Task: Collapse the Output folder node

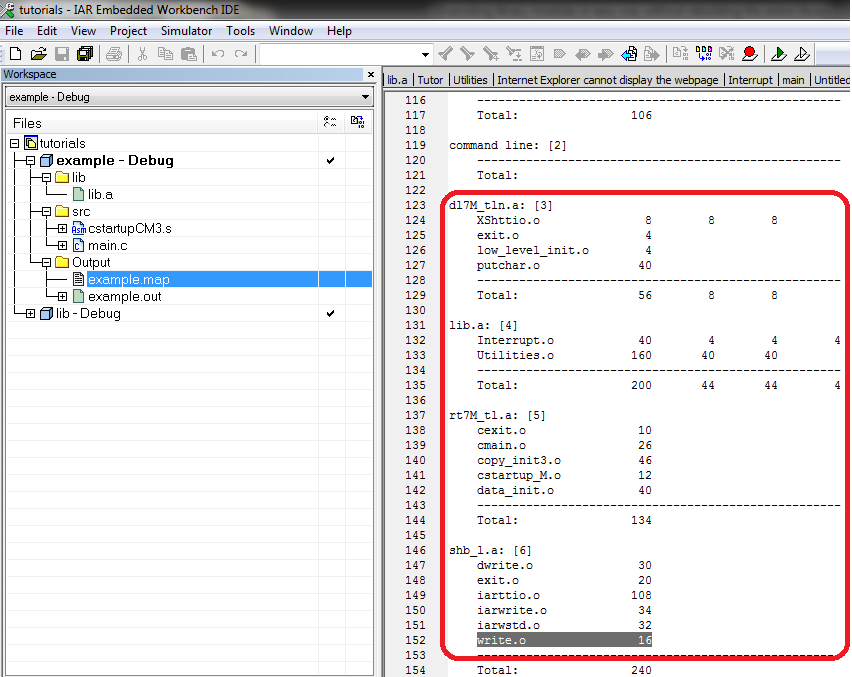Action: click(46, 262)
